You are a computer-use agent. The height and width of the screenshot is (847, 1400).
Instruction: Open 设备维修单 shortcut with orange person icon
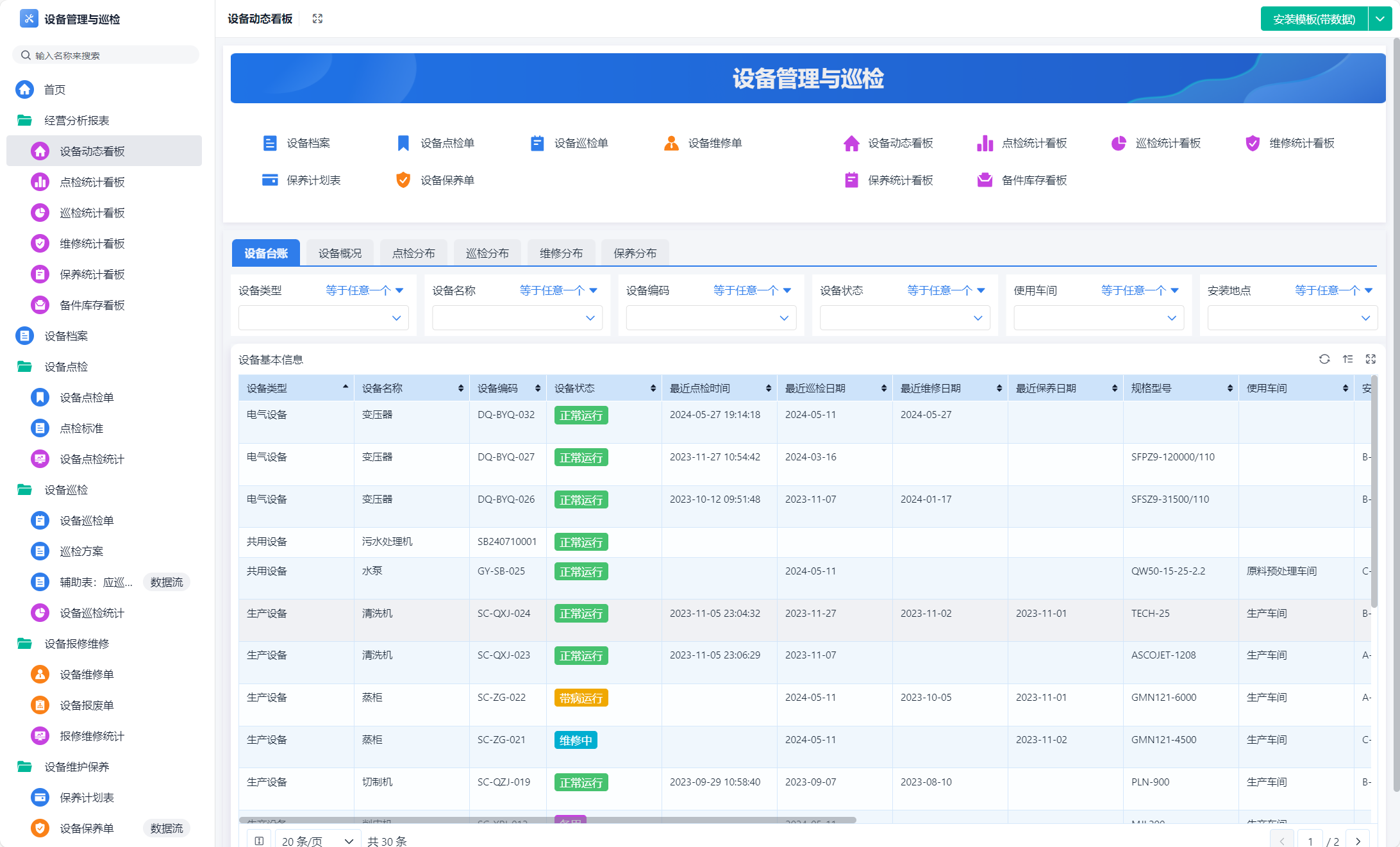(671, 143)
